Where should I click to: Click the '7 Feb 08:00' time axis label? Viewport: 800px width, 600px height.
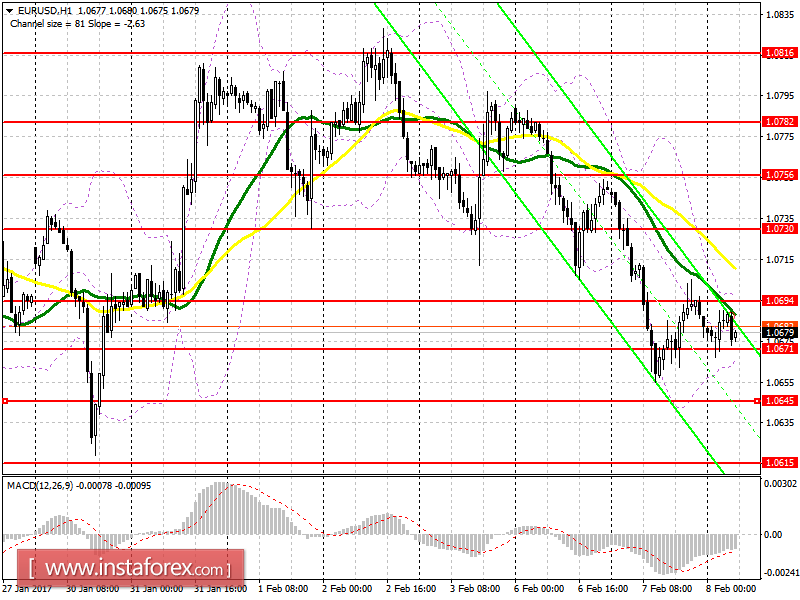(667, 589)
